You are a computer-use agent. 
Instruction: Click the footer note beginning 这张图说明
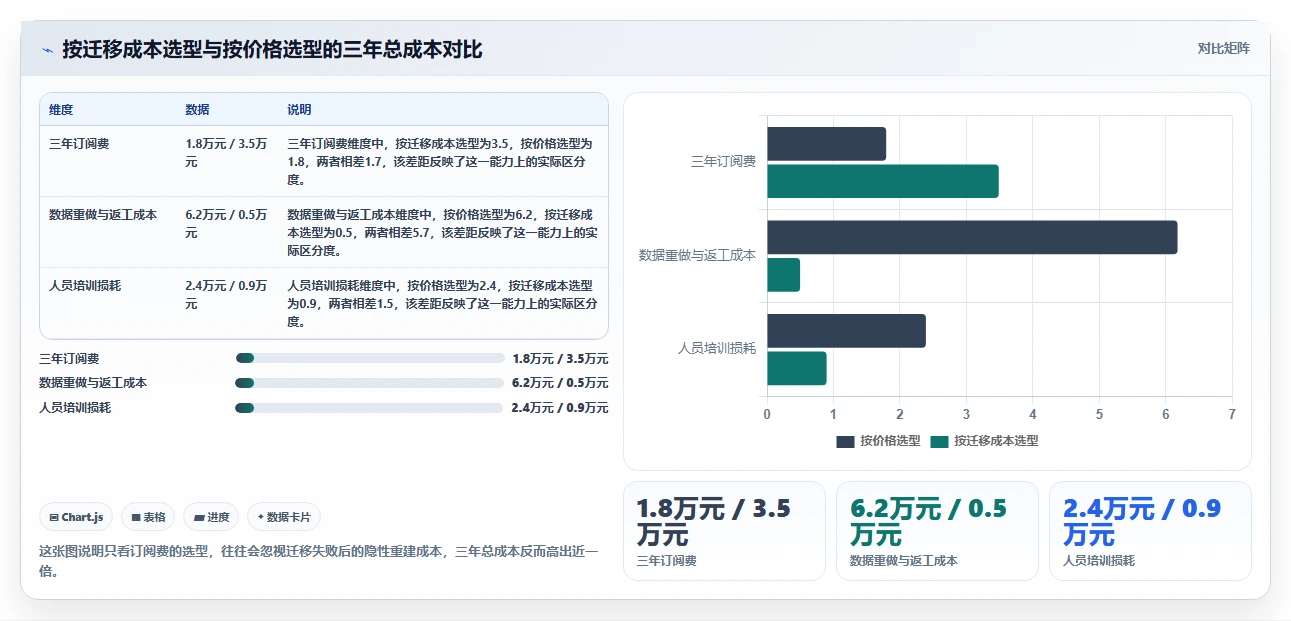(319, 561)
